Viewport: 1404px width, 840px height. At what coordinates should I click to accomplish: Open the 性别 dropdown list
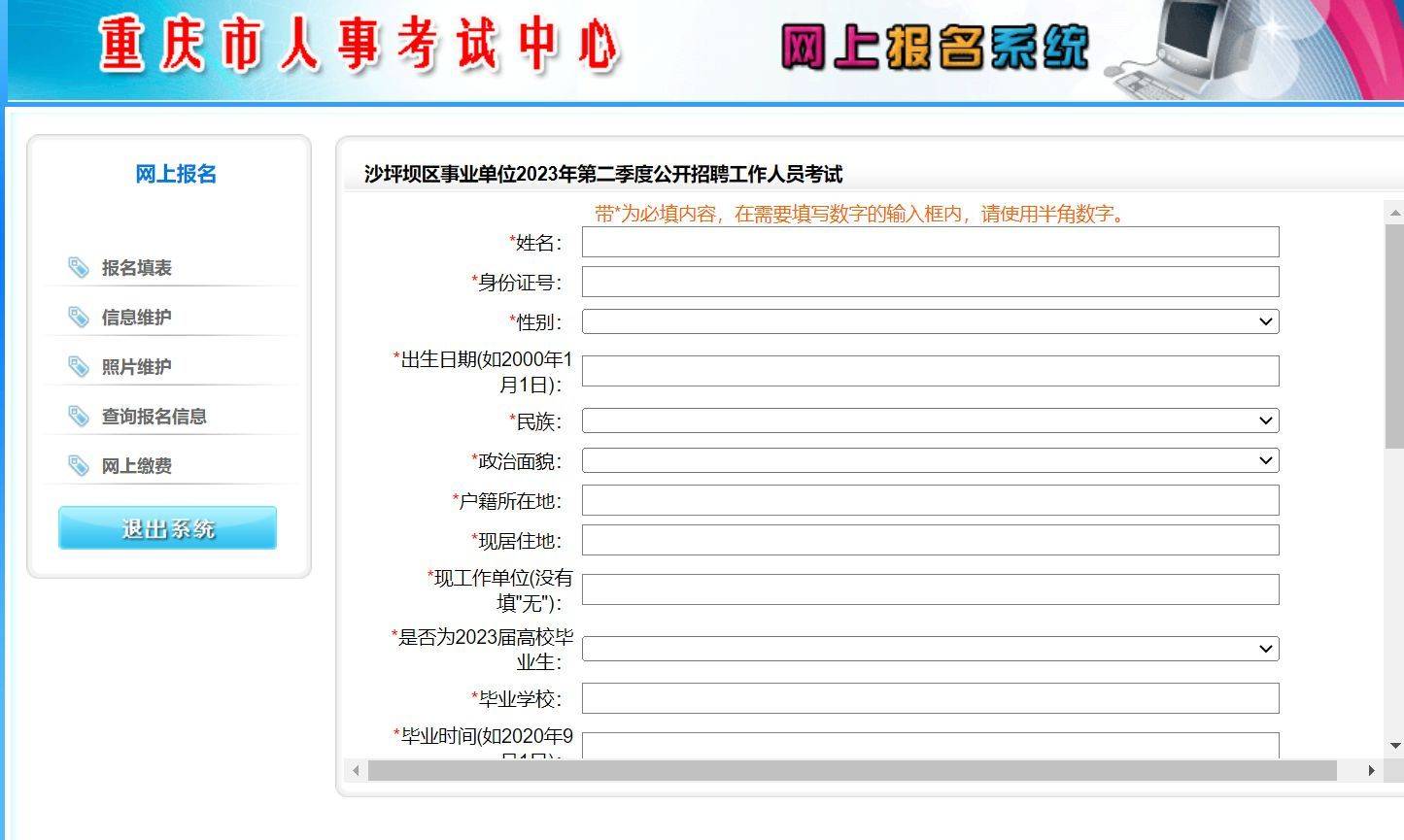click(x=930, y=321)
